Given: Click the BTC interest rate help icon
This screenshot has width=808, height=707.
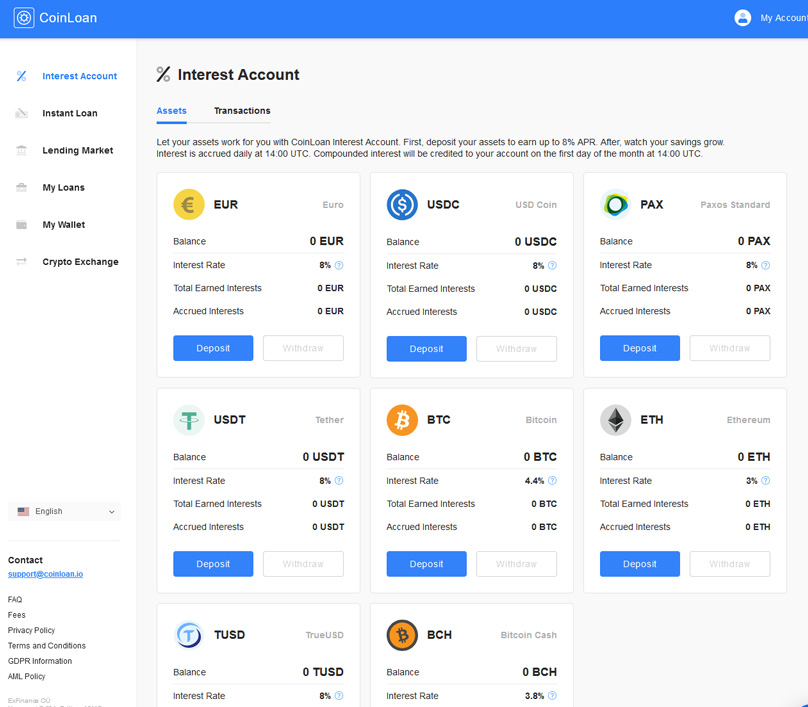Looking at the screenshot, I should 552,480.
